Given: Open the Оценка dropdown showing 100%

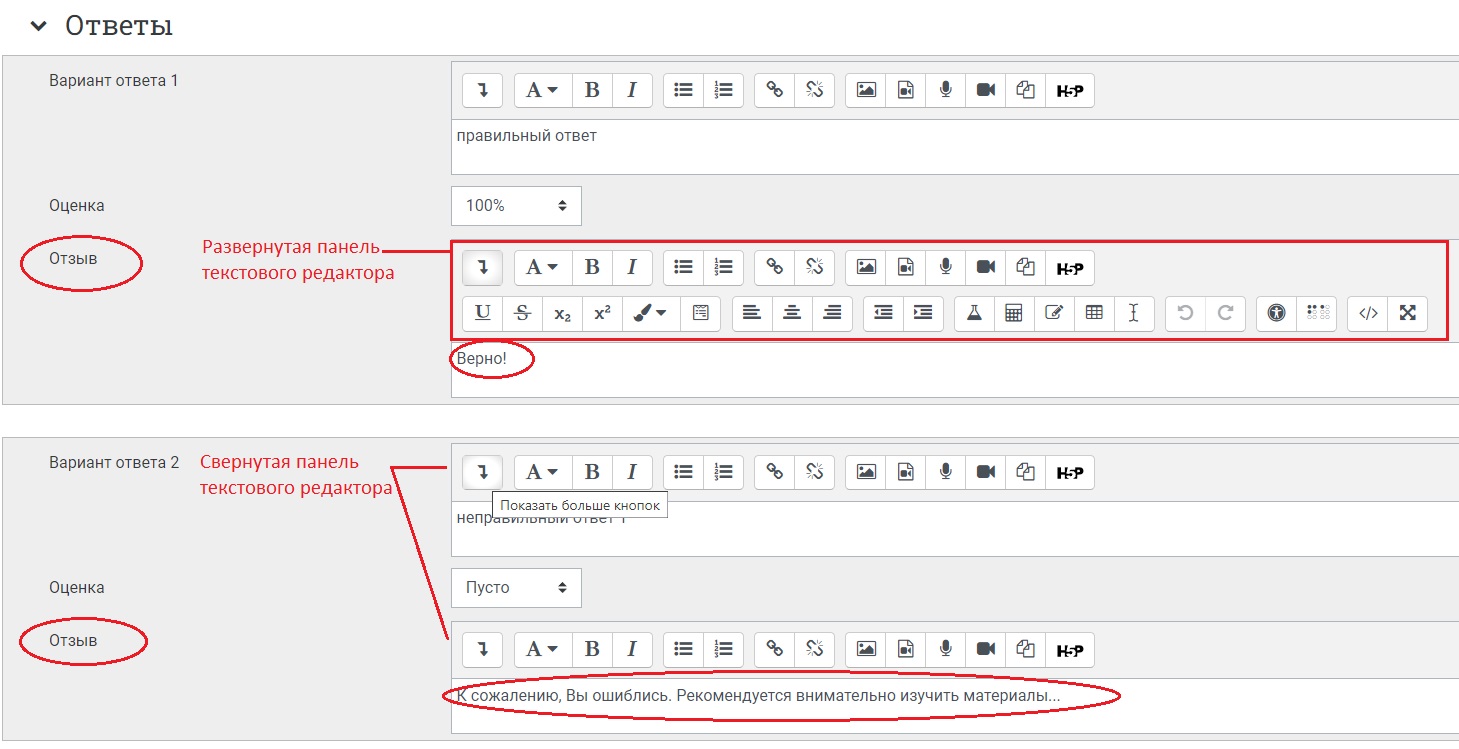Looking at the screenshot, I should pos(516,206).
